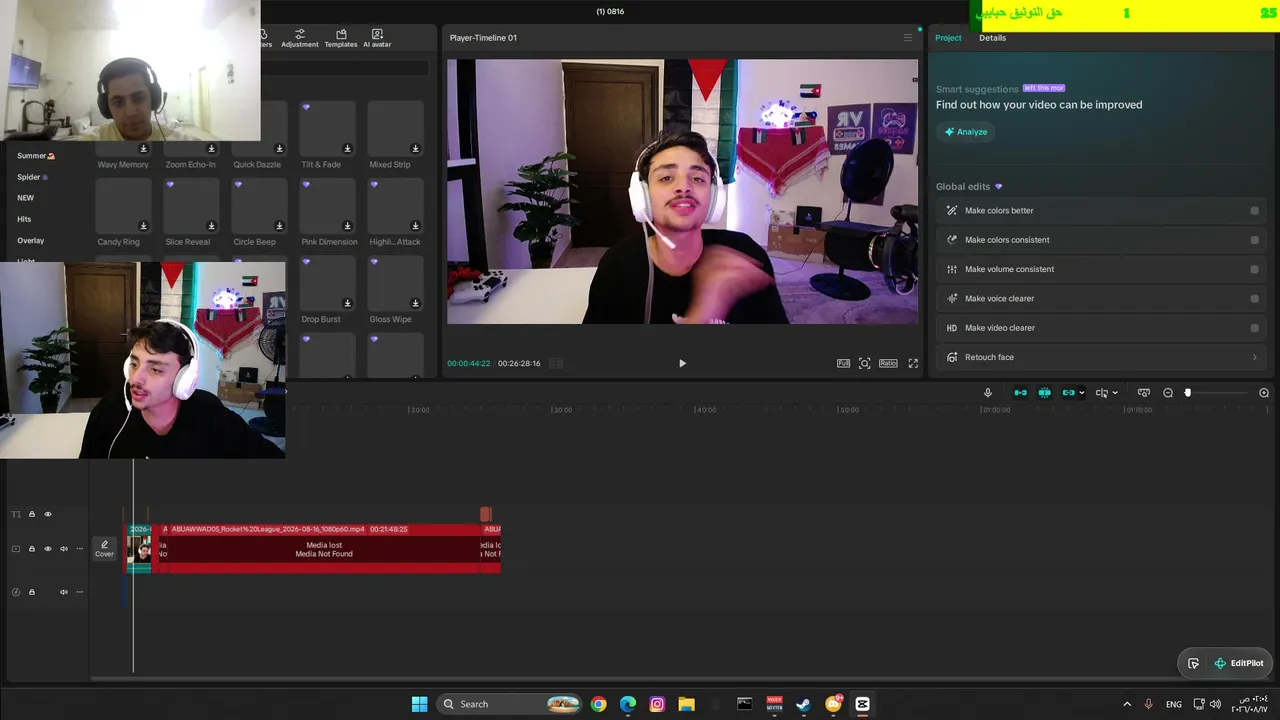Download the Quick Dazzle effect
The width and height of the screenshot is (1280, 720).
(x=279, y=149)
